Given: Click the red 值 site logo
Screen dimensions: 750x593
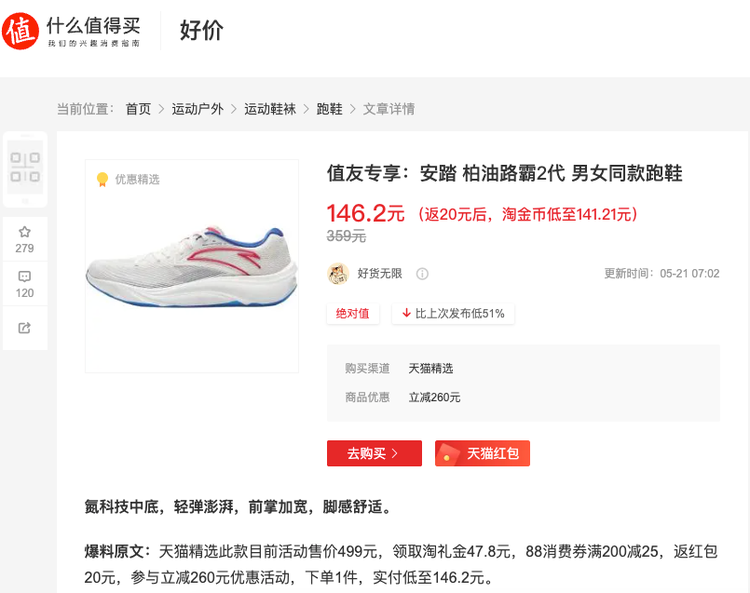Looking at the screenshot, I should (20, 31).
